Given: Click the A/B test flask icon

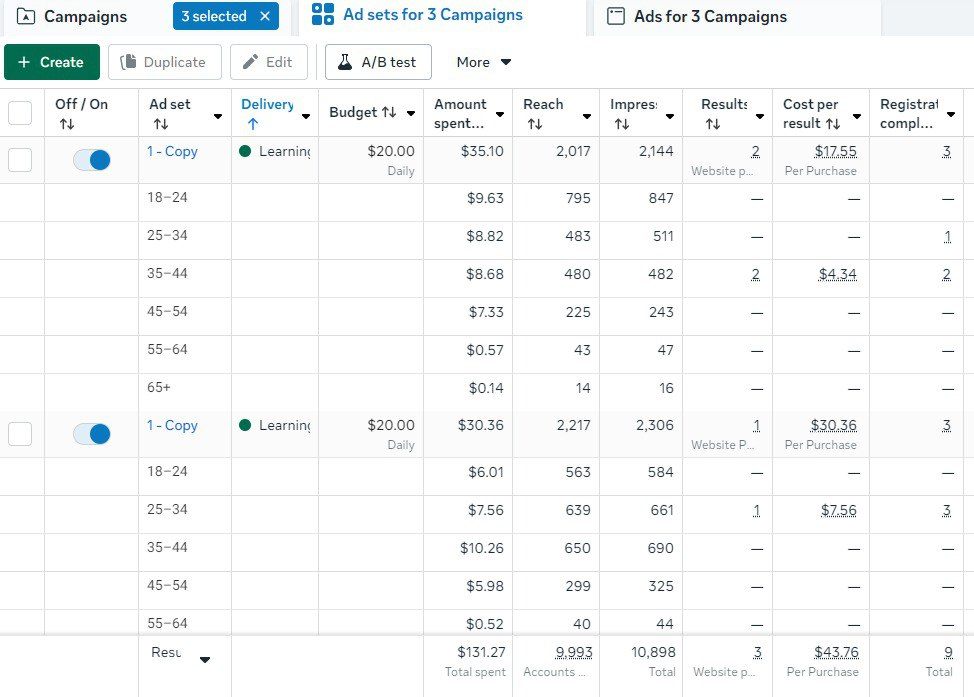Looking at the screenshot, I should [345, 62].
